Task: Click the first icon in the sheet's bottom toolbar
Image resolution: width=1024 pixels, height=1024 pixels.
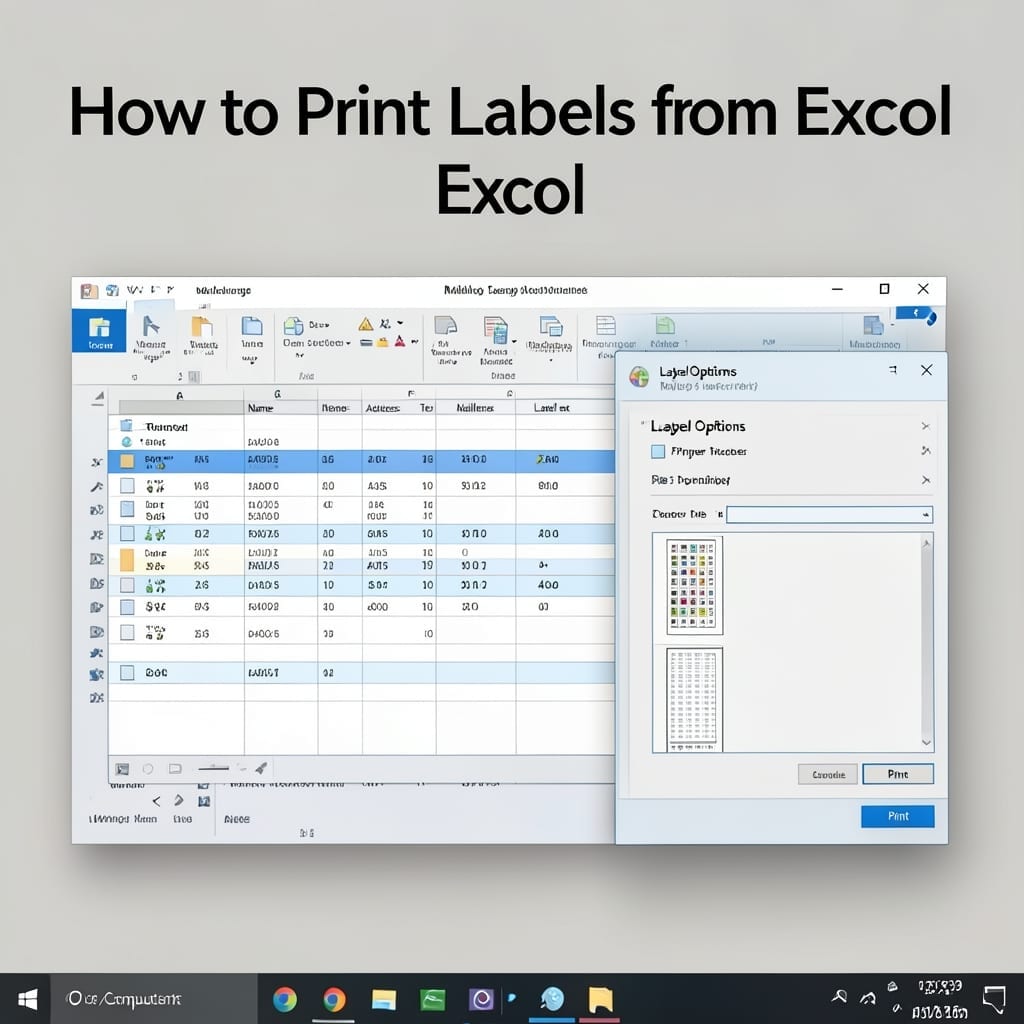Action: coord(122,769)
